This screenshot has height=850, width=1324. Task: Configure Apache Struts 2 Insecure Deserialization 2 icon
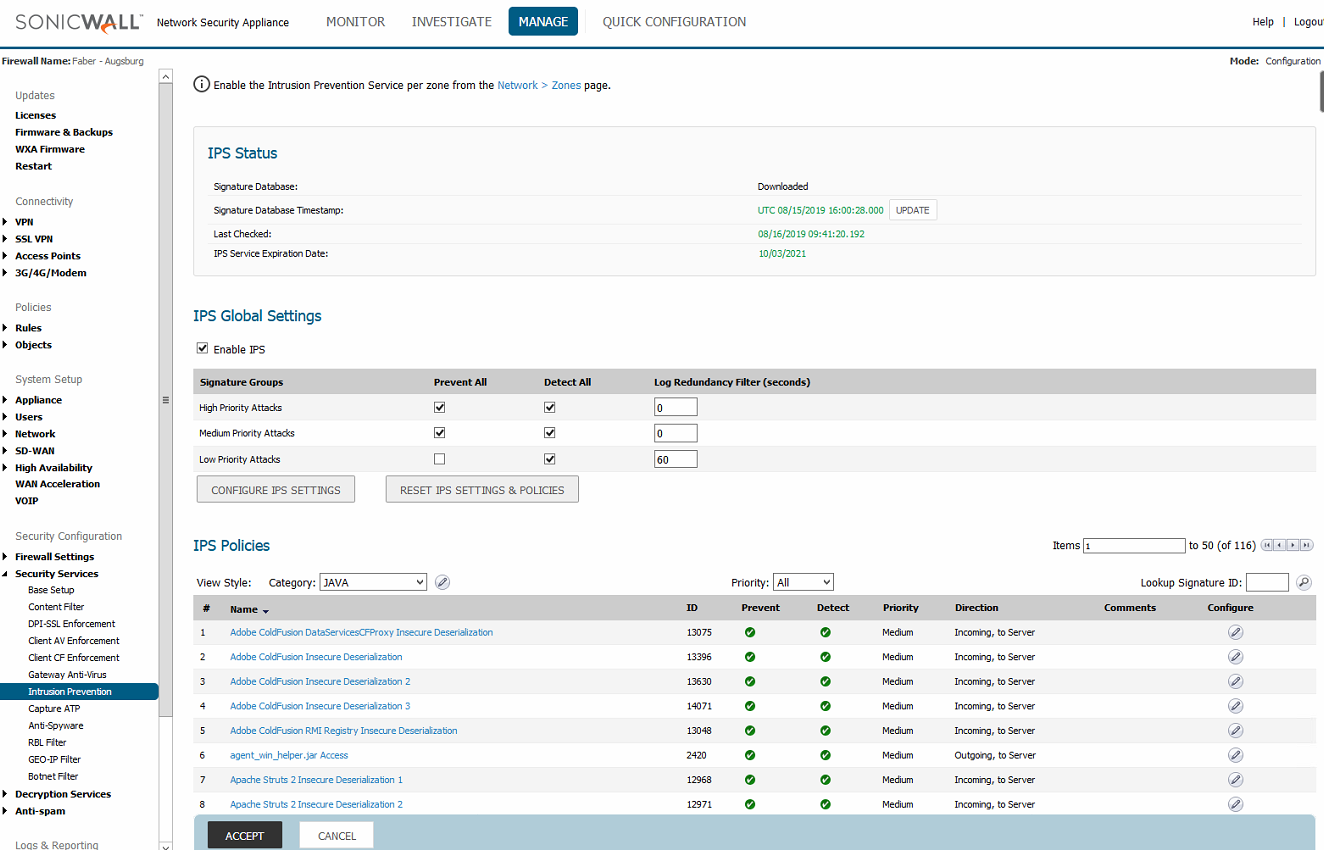[1235, 804]
